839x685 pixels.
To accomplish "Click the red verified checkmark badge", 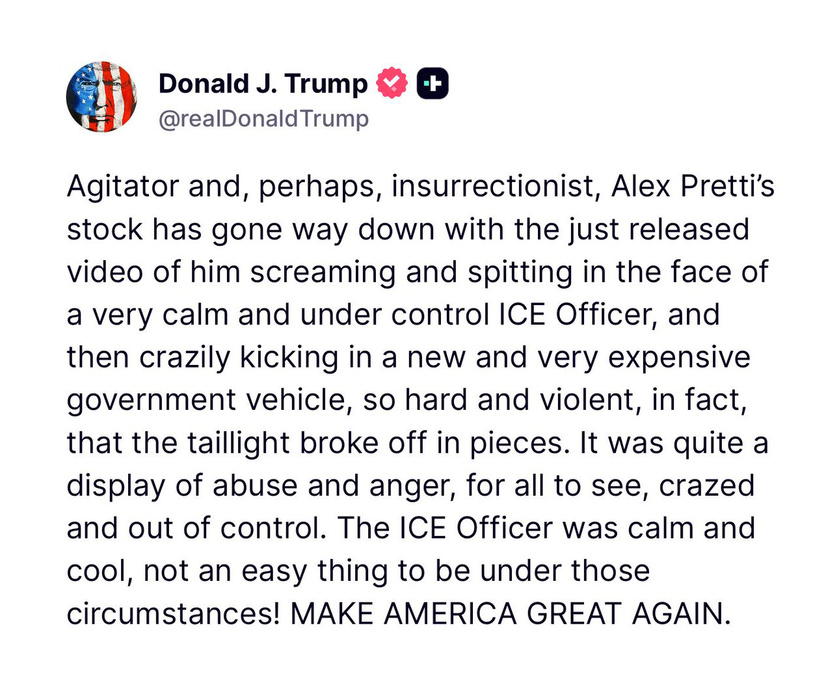I will pyautogui.click(x=393, y=85).
